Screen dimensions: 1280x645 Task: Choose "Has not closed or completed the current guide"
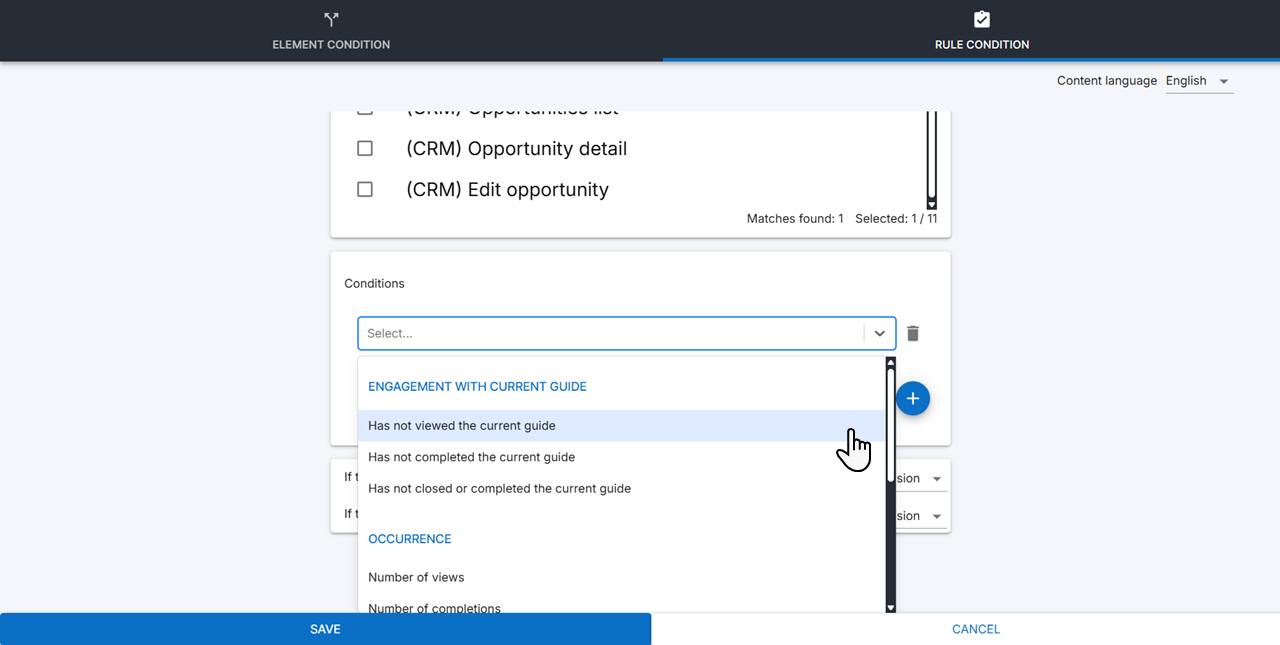tap(499, 489)
